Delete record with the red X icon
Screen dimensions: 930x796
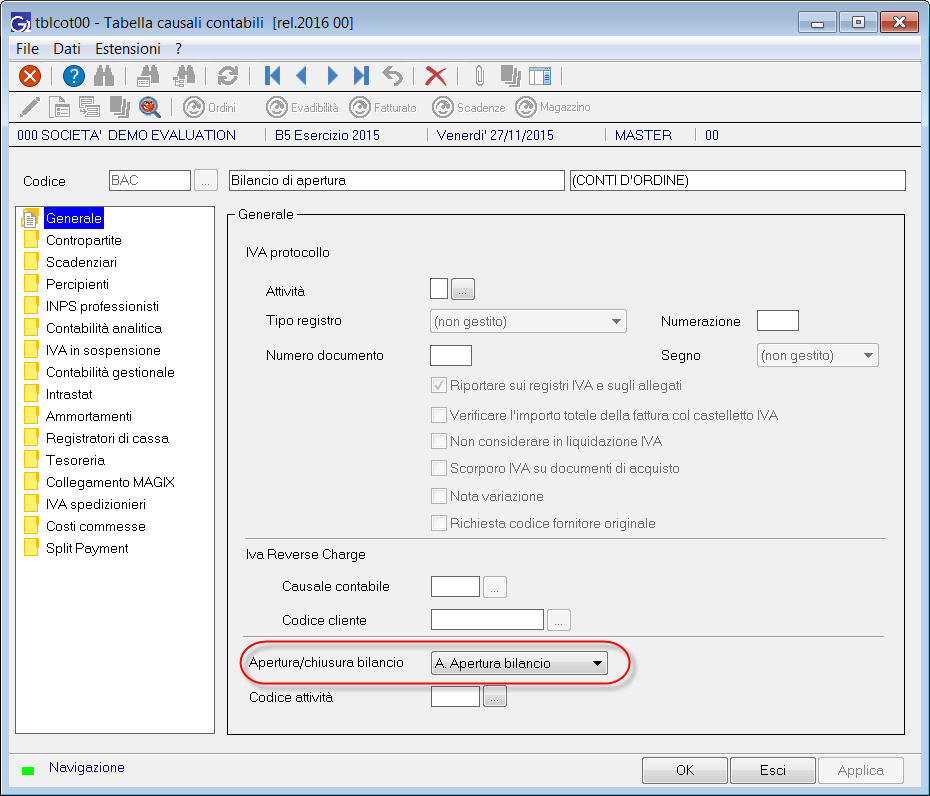[436, 76]
